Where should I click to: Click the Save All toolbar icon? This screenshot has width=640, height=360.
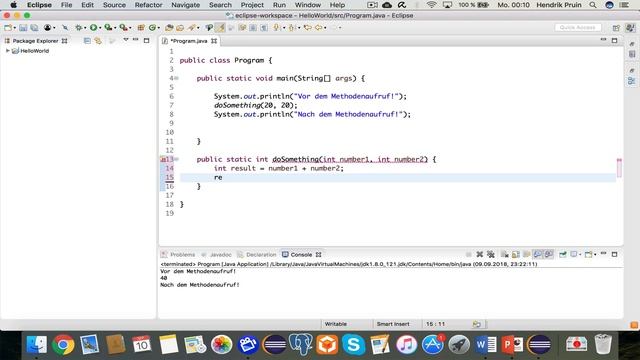tap(34, 28)
